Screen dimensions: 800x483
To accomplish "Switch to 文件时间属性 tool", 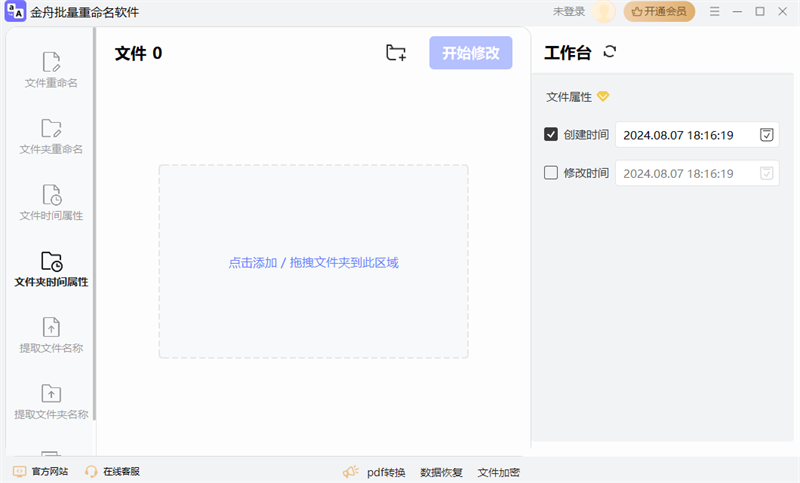I will pyautogui.click(x=51, y=203).
